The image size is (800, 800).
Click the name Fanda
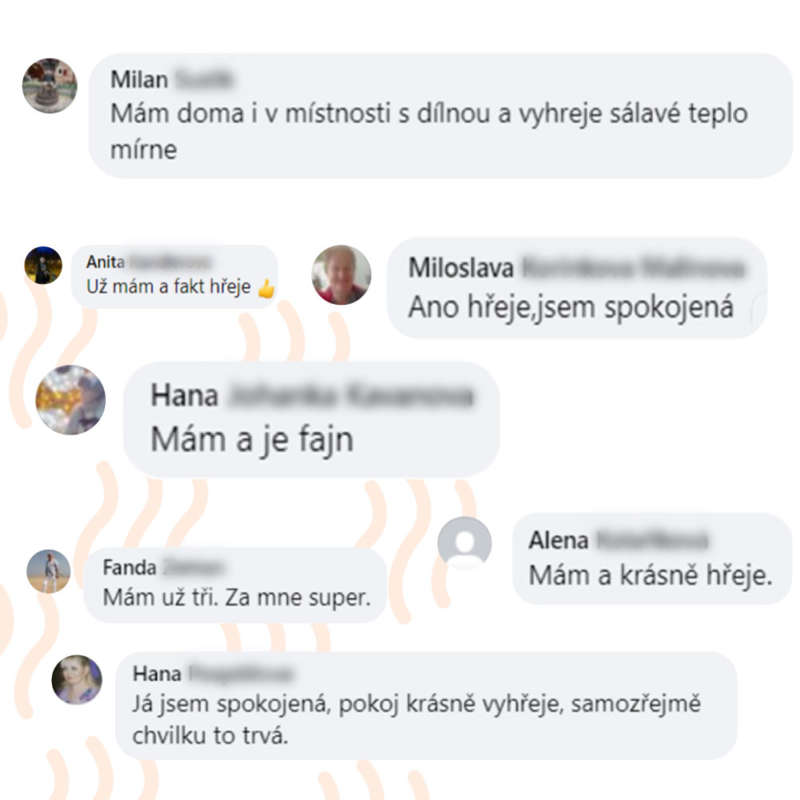point(130,568)
